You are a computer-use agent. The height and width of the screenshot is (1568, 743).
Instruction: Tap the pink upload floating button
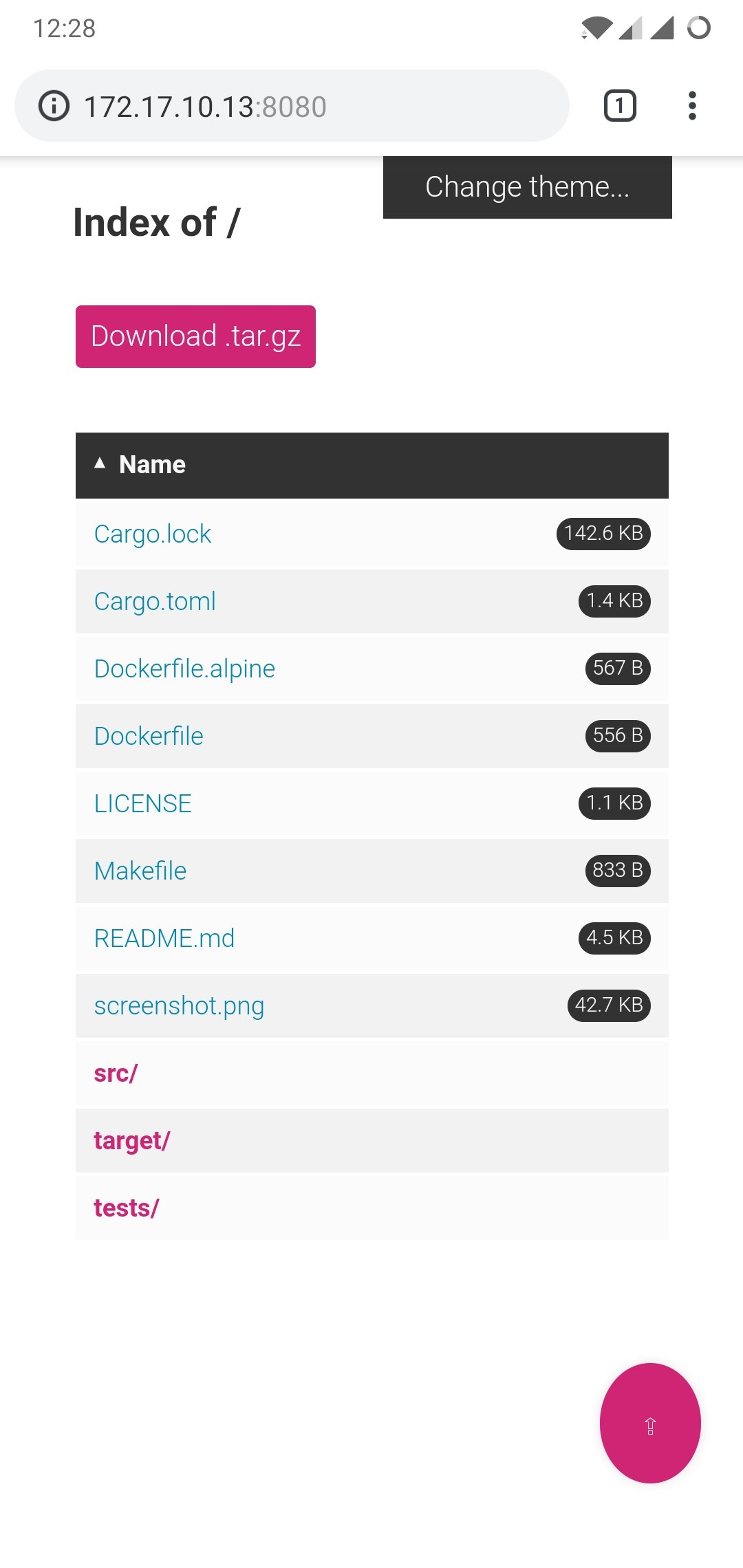(650, 1423)
